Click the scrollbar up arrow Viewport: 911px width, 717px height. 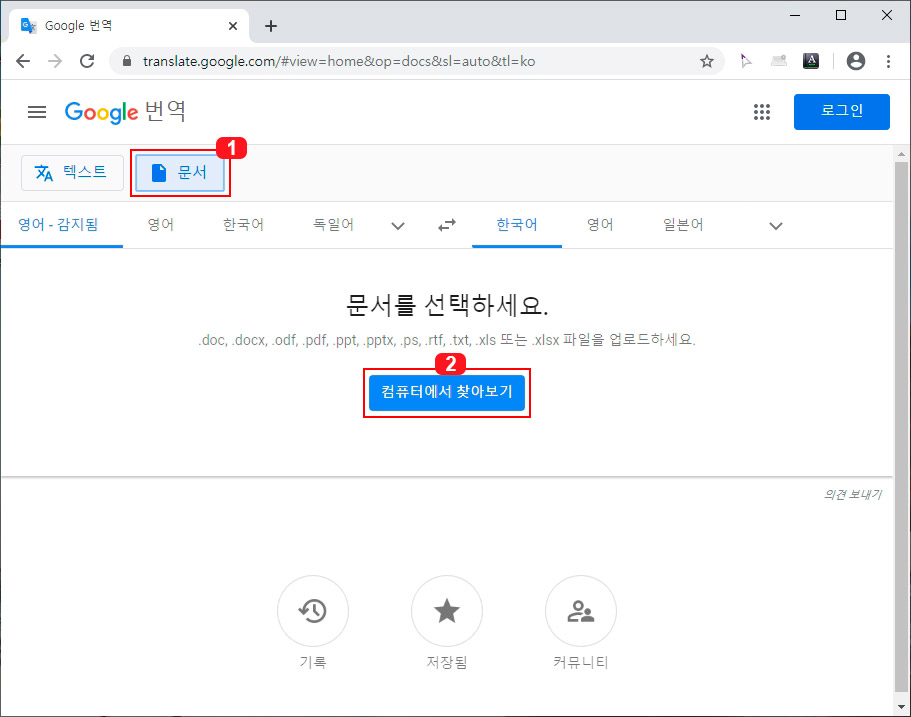[901, 154]
